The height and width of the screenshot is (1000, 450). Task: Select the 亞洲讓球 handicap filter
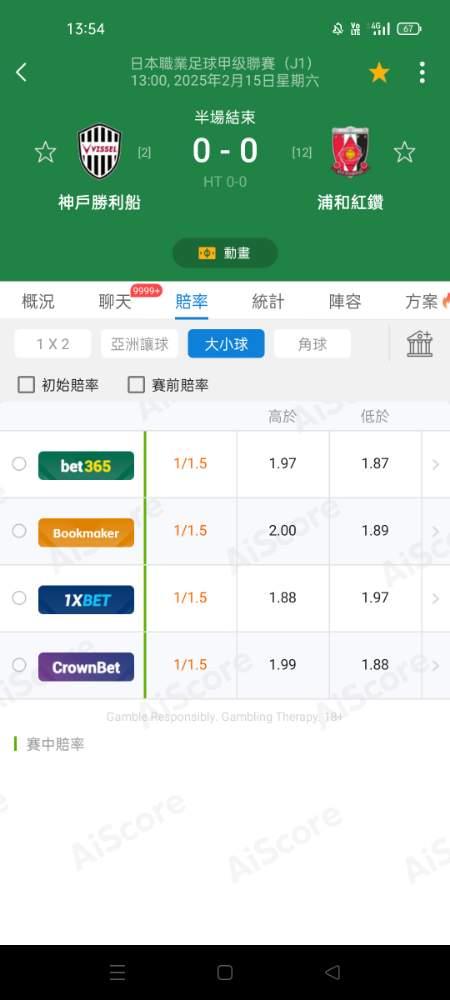pyautogui.click(x=140, y=344)
